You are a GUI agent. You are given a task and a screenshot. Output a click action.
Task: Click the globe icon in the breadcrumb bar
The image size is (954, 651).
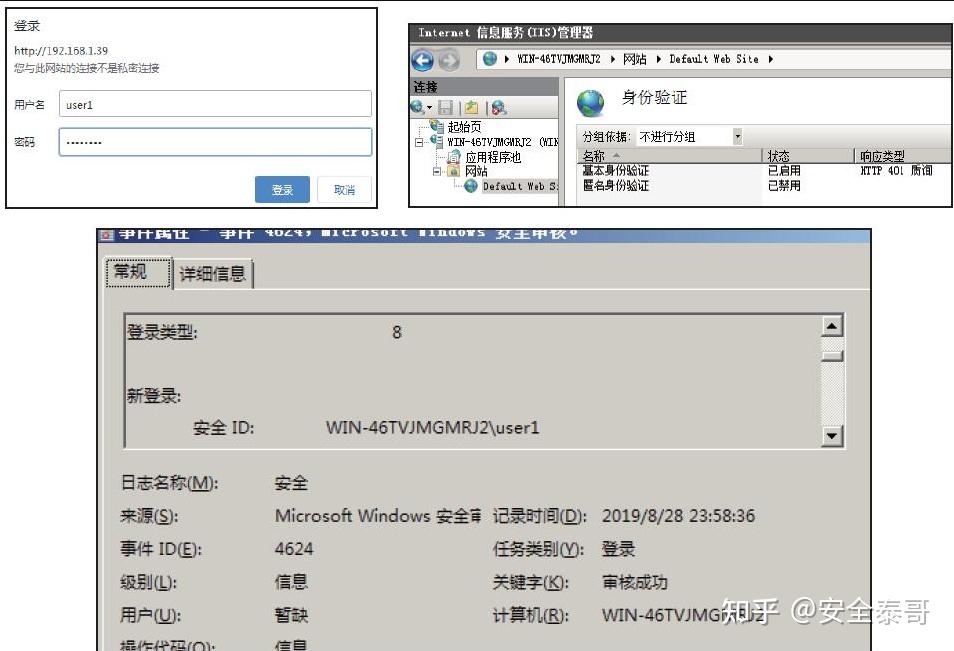coord(489,59)
